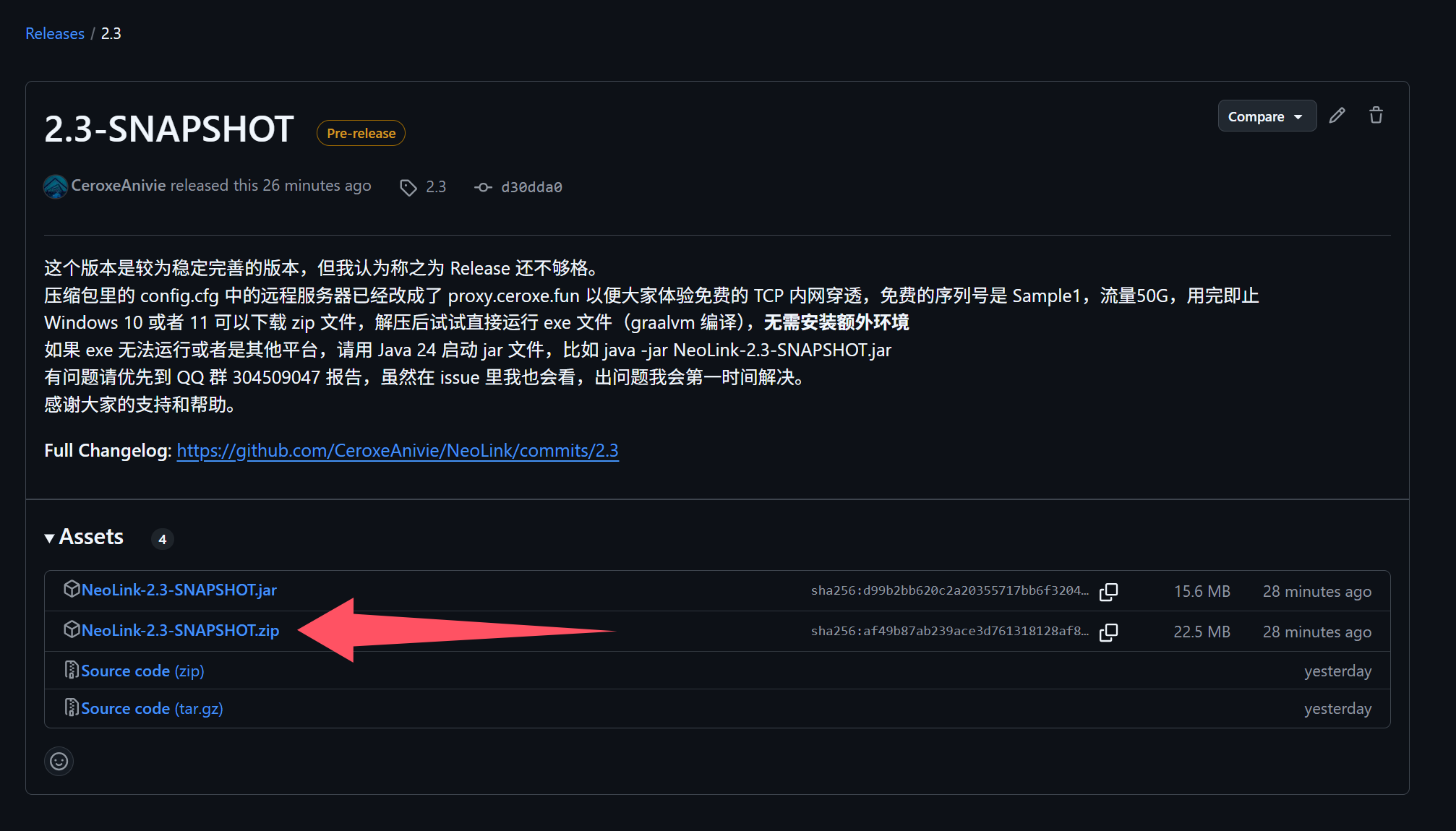The height and width of the screenshot is (831, 1456).
Task: Open commit d30dda0 link
Action: tap(531, 188)
